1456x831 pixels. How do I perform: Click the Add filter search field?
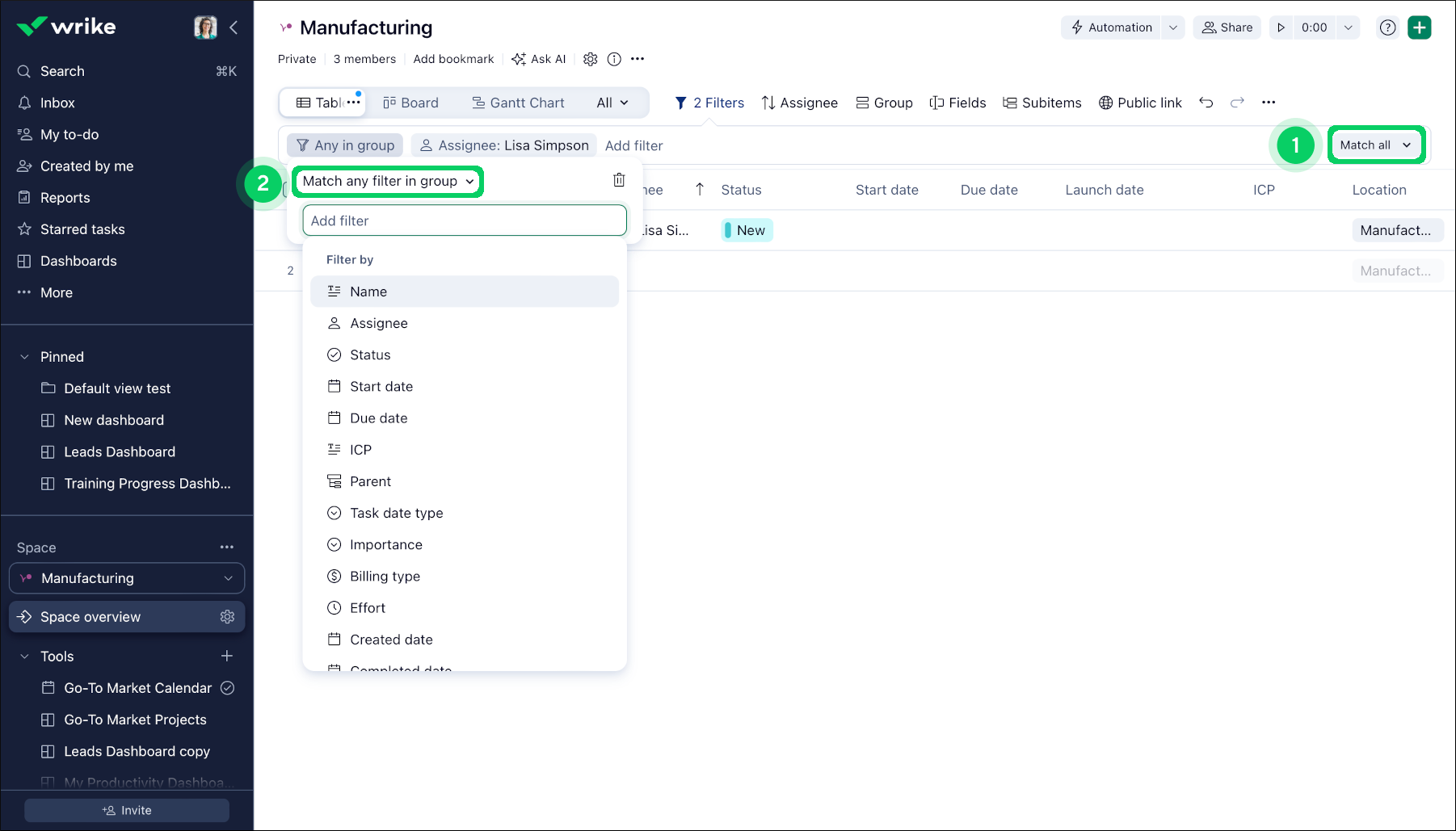(x=465, y=220)
